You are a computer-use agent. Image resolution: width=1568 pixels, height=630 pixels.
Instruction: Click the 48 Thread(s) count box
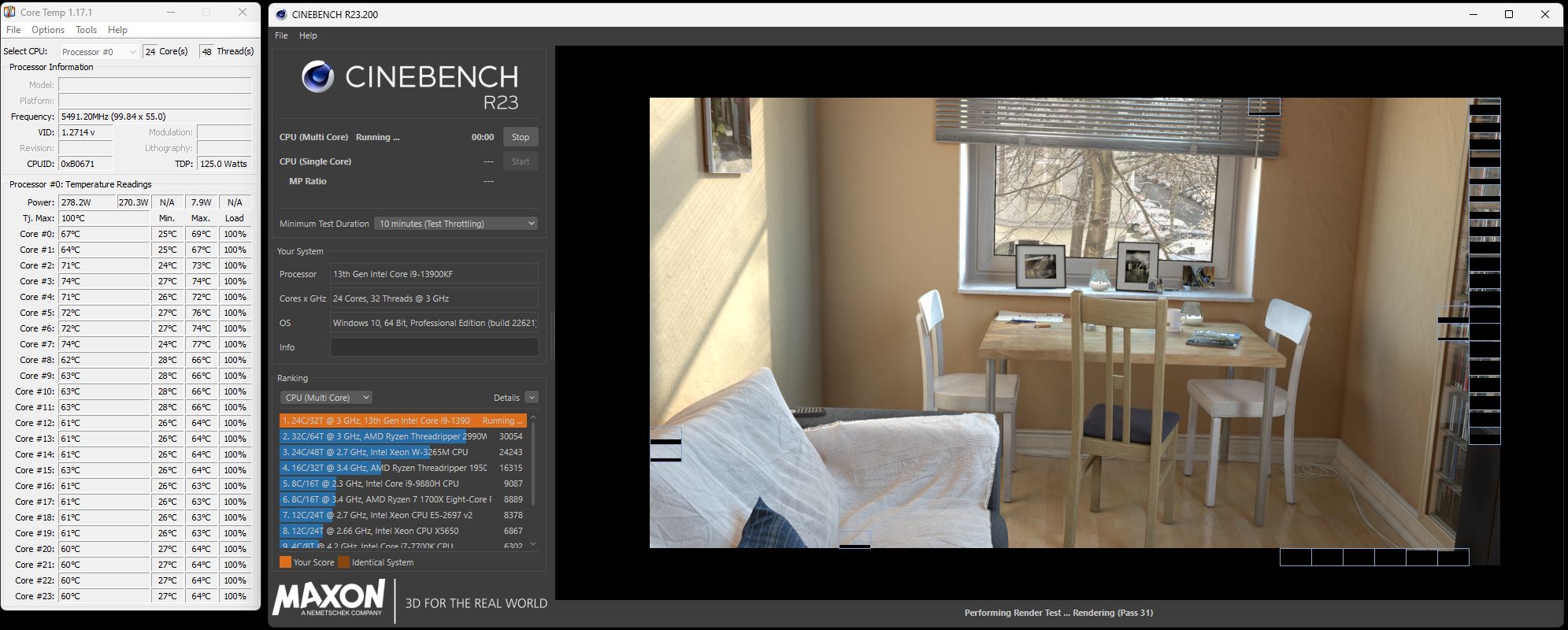[207, 52]
